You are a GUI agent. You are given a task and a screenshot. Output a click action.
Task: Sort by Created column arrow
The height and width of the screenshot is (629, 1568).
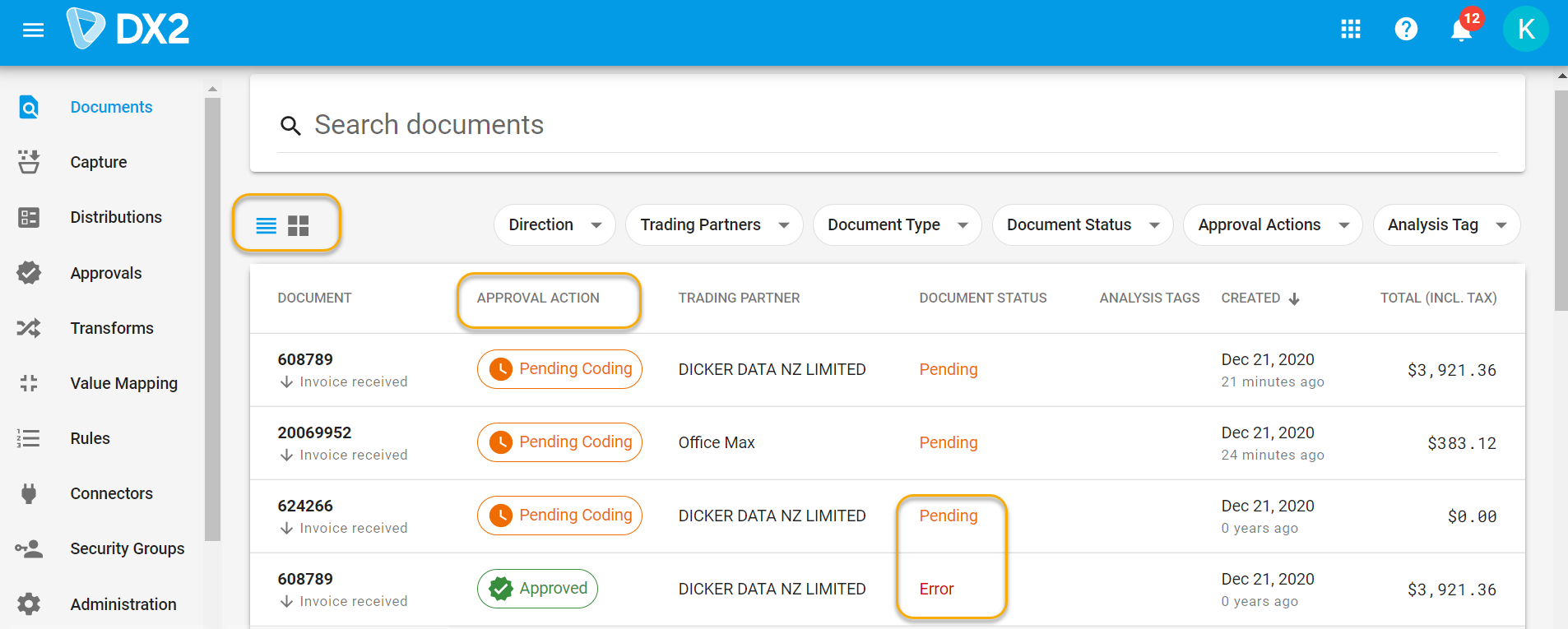click(1294, 298)
